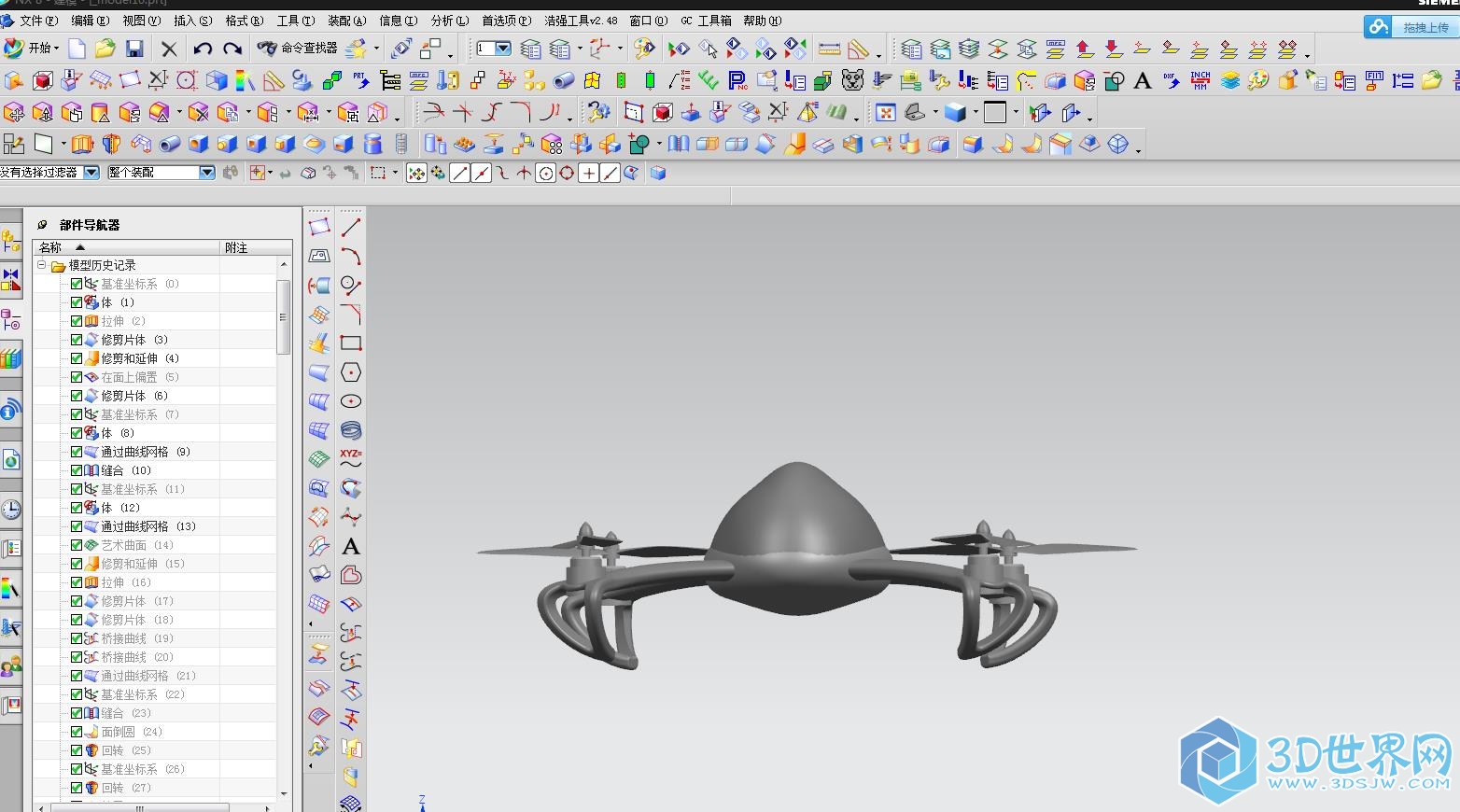Click the Undo arrow icon
Image resolution: width=1460 pixels, height=812 pixels.
[203, 49]
